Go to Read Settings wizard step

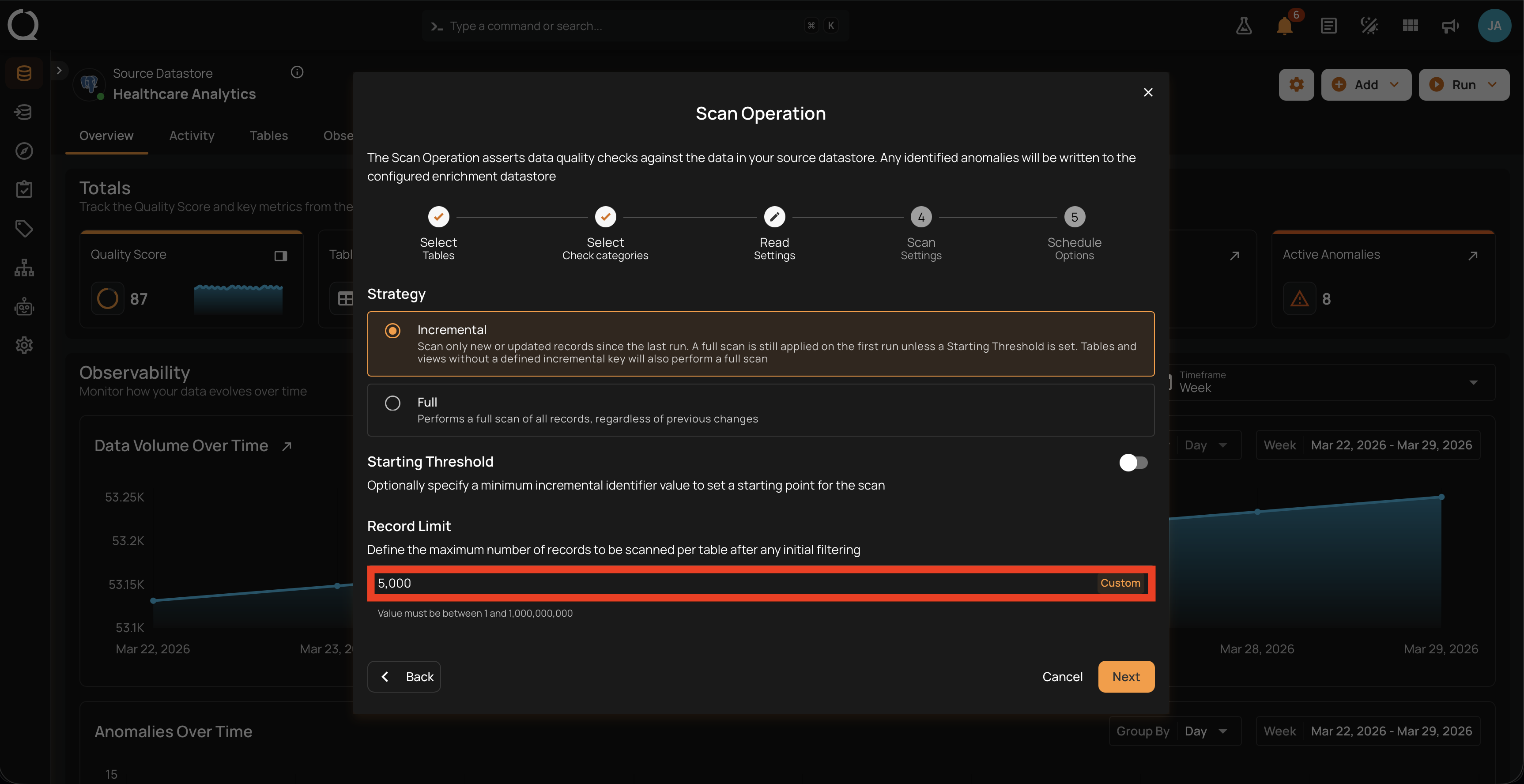(x=774, y=234)
